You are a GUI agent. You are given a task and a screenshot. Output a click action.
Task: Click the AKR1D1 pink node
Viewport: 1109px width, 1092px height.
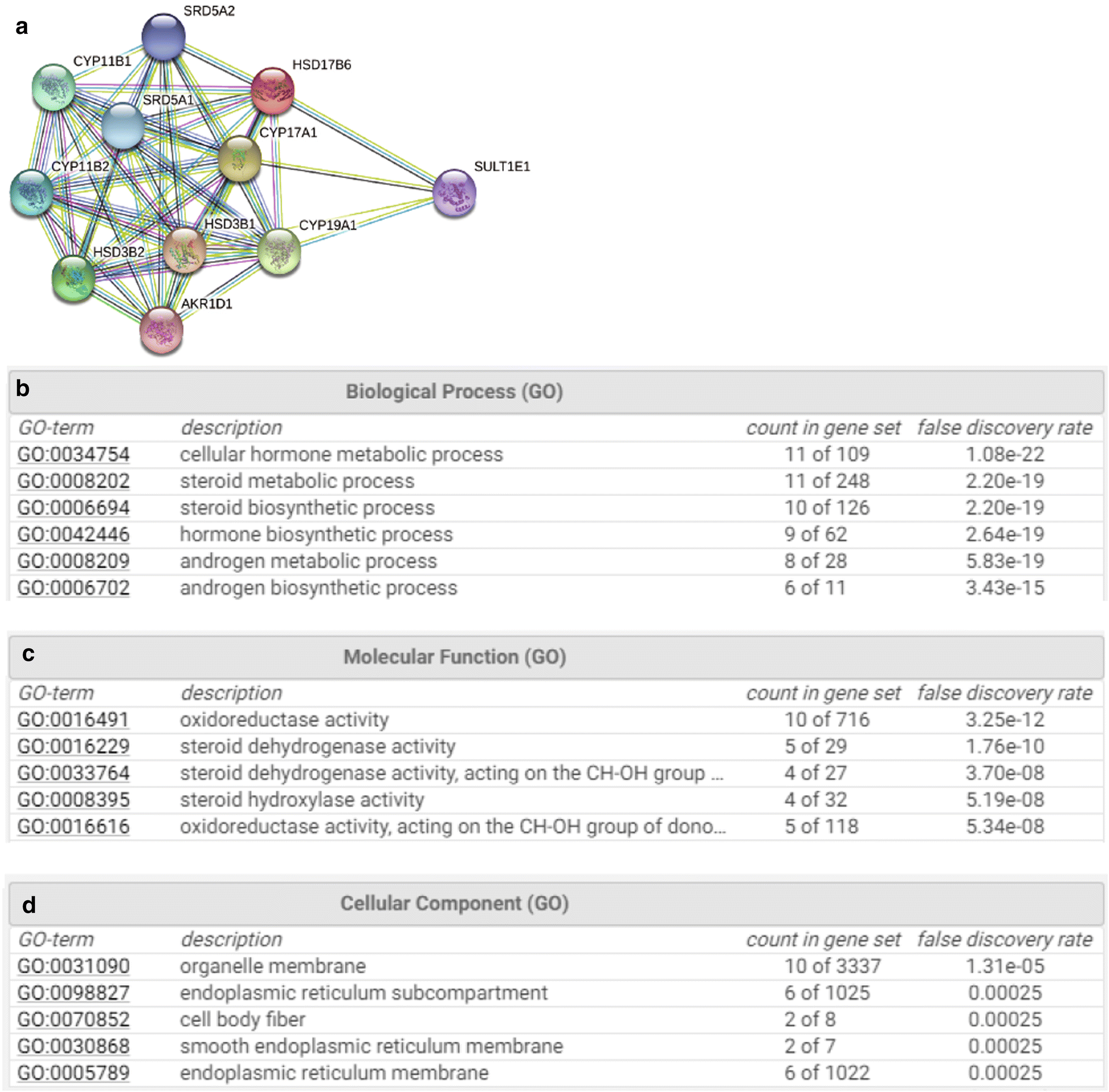coord(162,330)
